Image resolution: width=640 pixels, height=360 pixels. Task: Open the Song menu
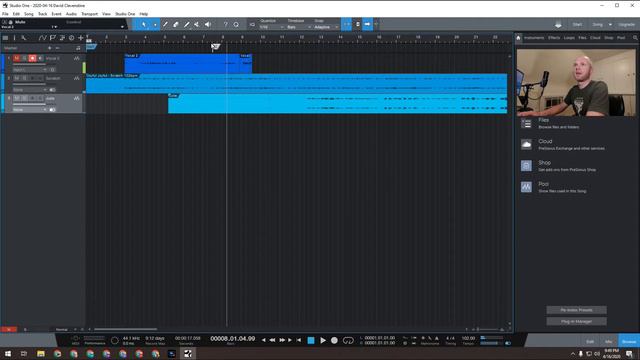point(29,14)
